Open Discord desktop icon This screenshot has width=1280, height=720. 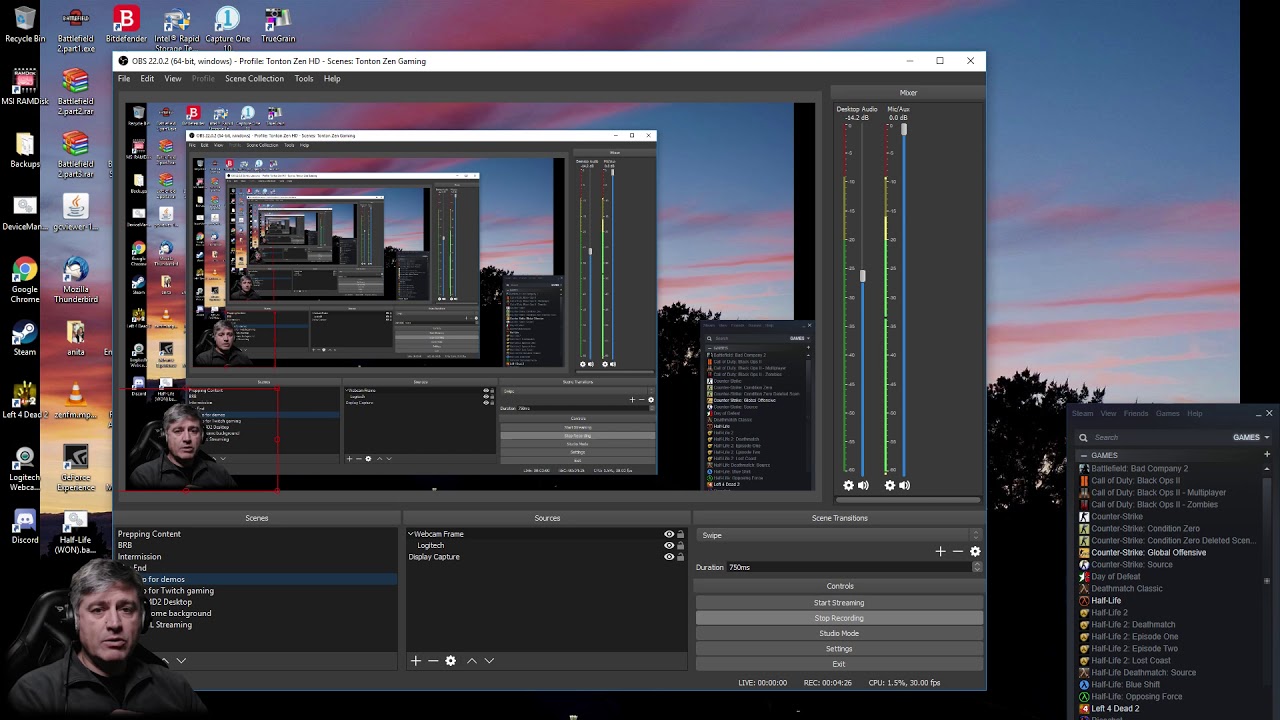(x=25, y=527)
